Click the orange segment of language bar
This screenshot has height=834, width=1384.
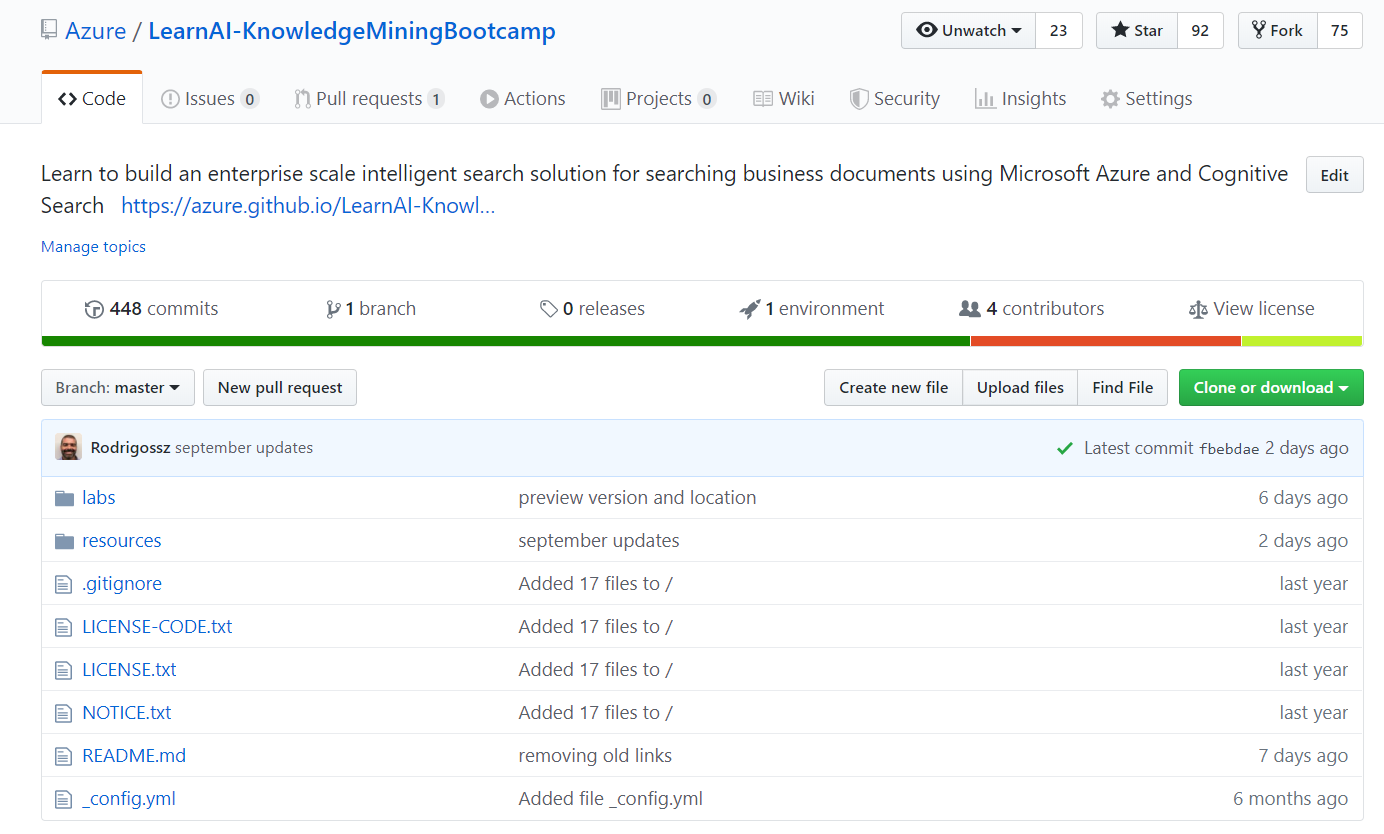[x=1106, y=341]
